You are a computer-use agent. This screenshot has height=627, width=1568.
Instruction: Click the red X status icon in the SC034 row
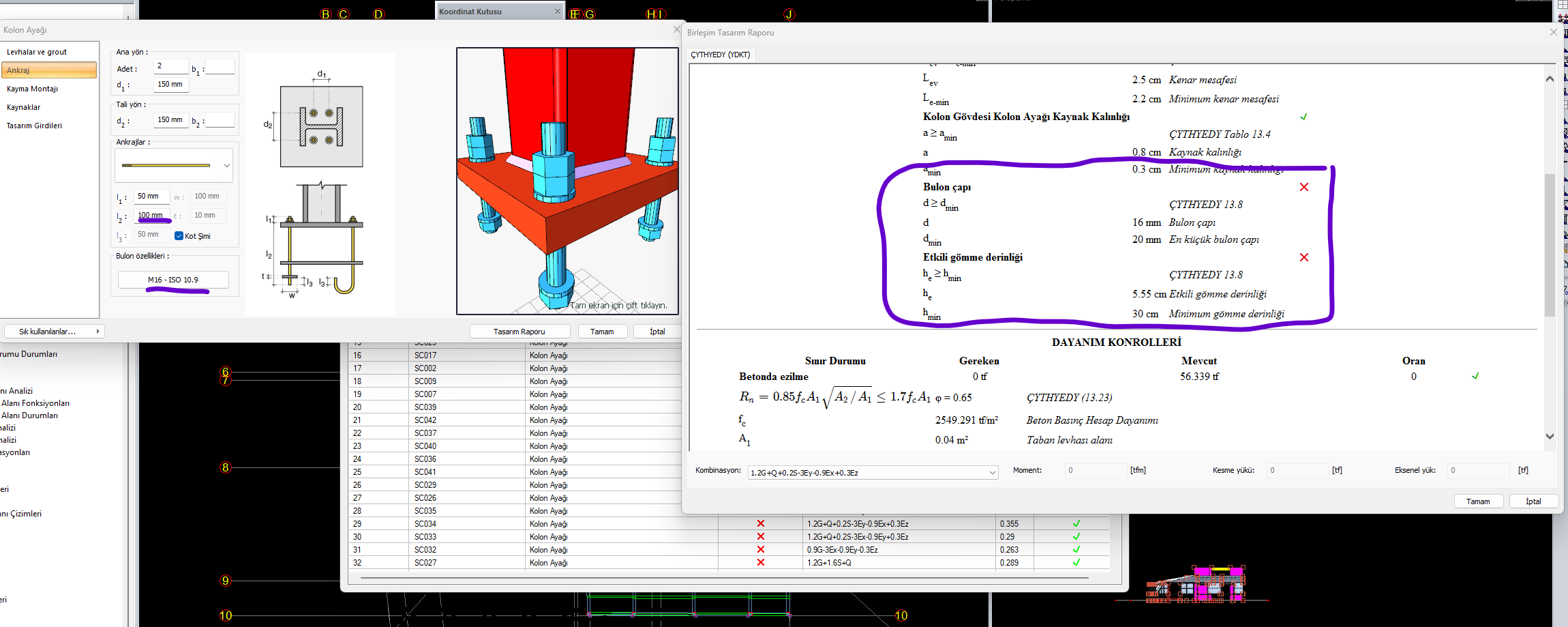tap(761, 523)
